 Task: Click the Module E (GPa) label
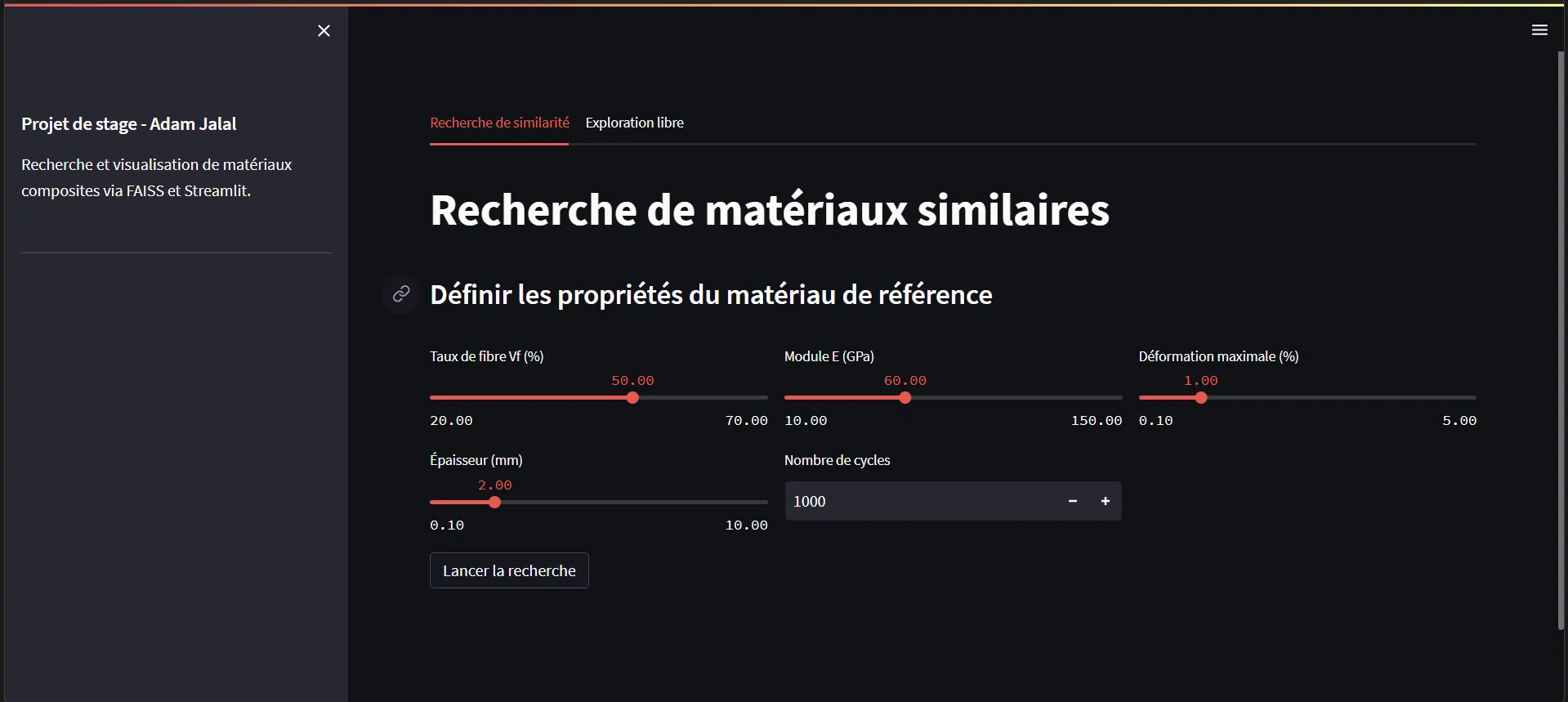(x=829, y=356)
